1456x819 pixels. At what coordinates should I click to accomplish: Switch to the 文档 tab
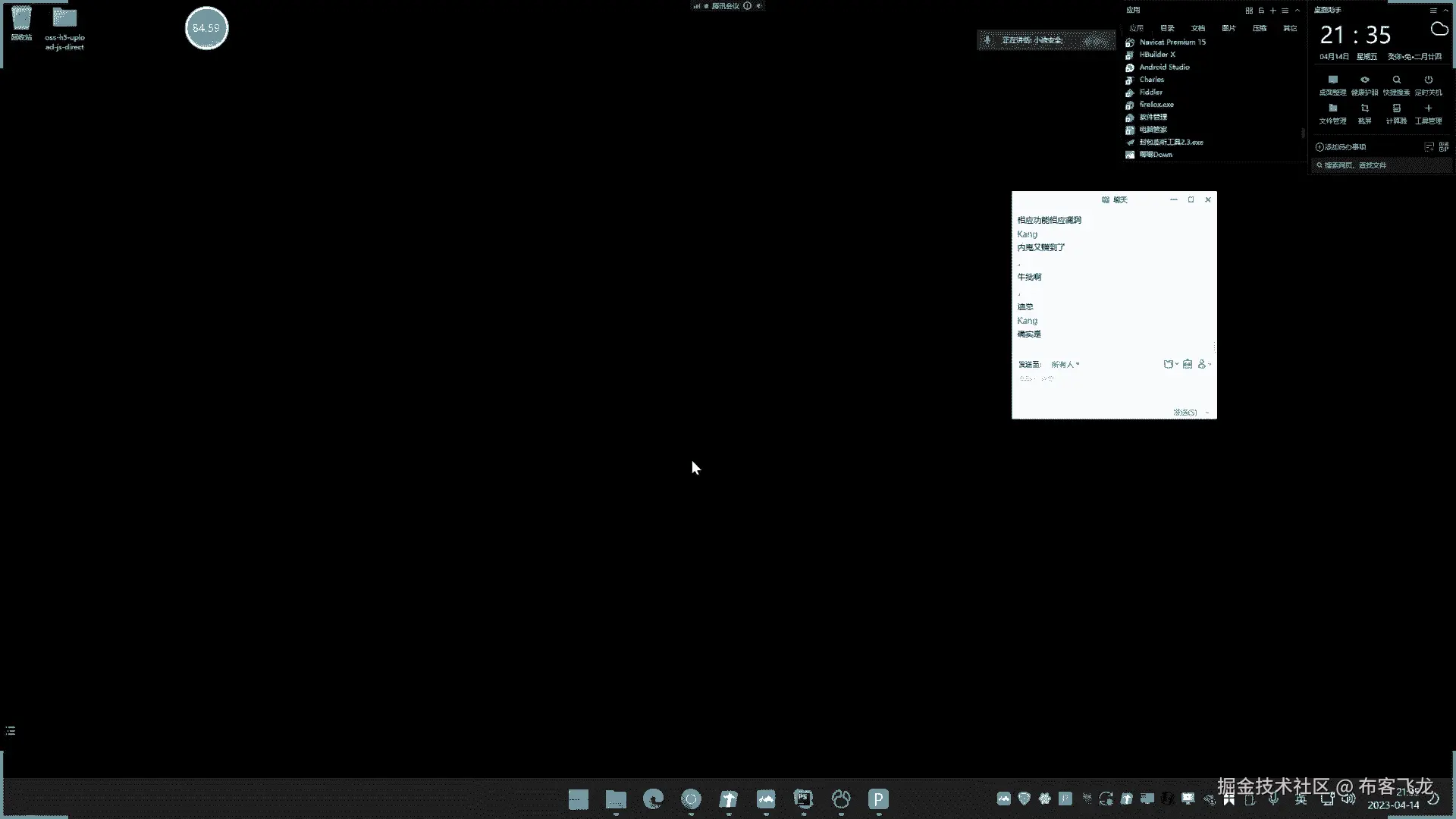[1197, 28]
